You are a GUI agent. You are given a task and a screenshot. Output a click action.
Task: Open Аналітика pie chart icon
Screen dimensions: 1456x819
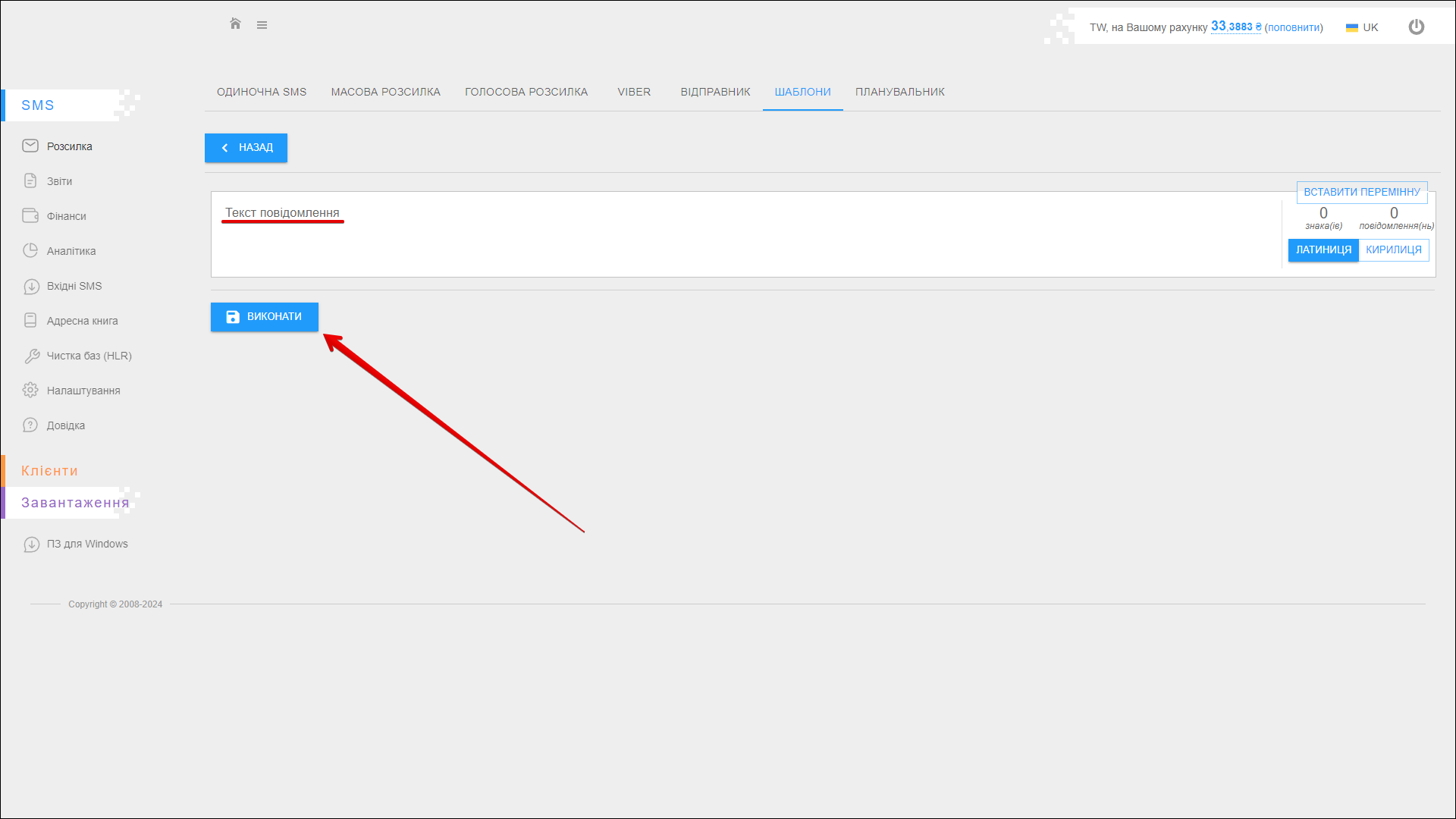pos(30,250)
